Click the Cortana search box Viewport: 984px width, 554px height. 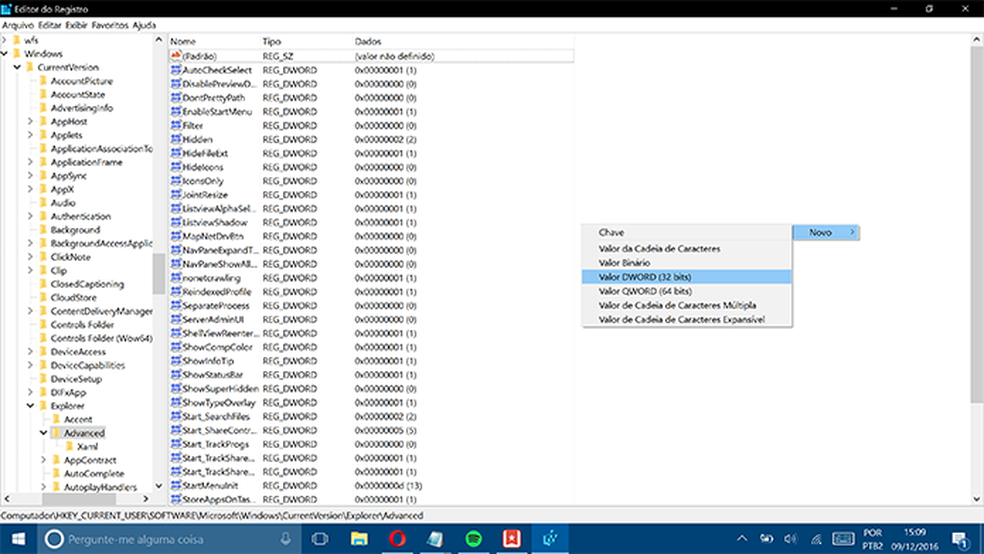(168, 539)
